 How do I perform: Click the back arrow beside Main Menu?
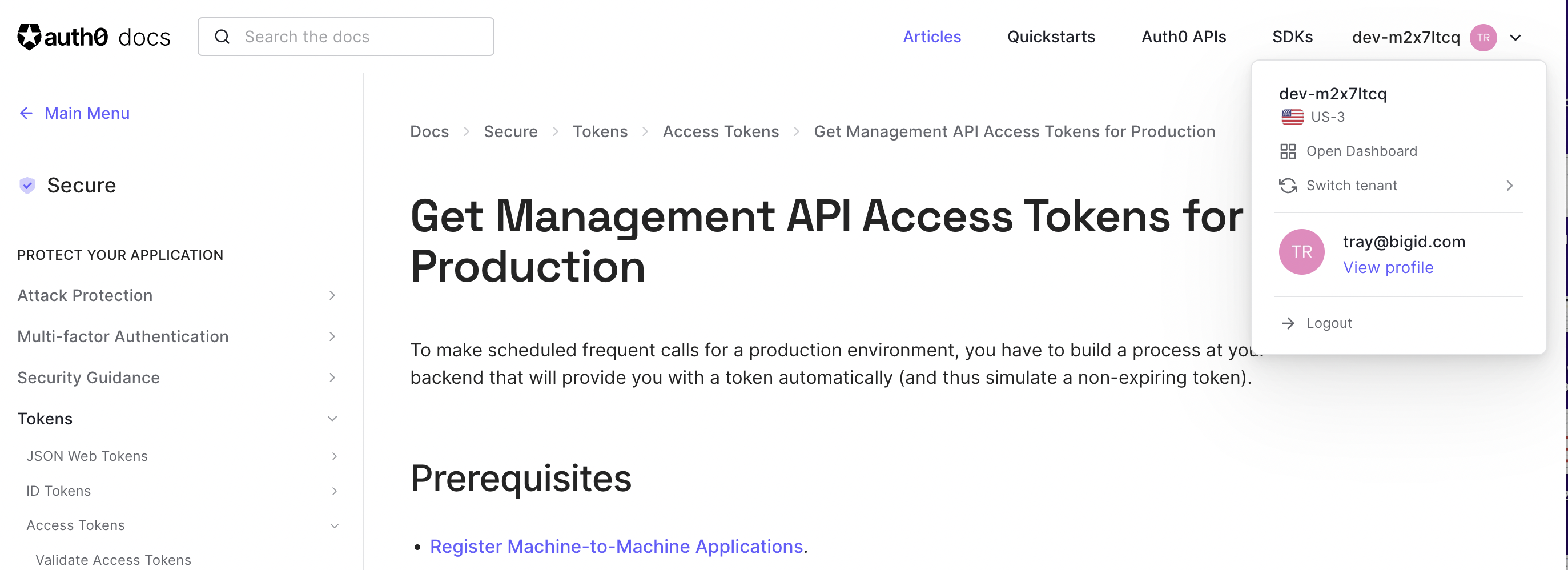(x=26, y=113)
